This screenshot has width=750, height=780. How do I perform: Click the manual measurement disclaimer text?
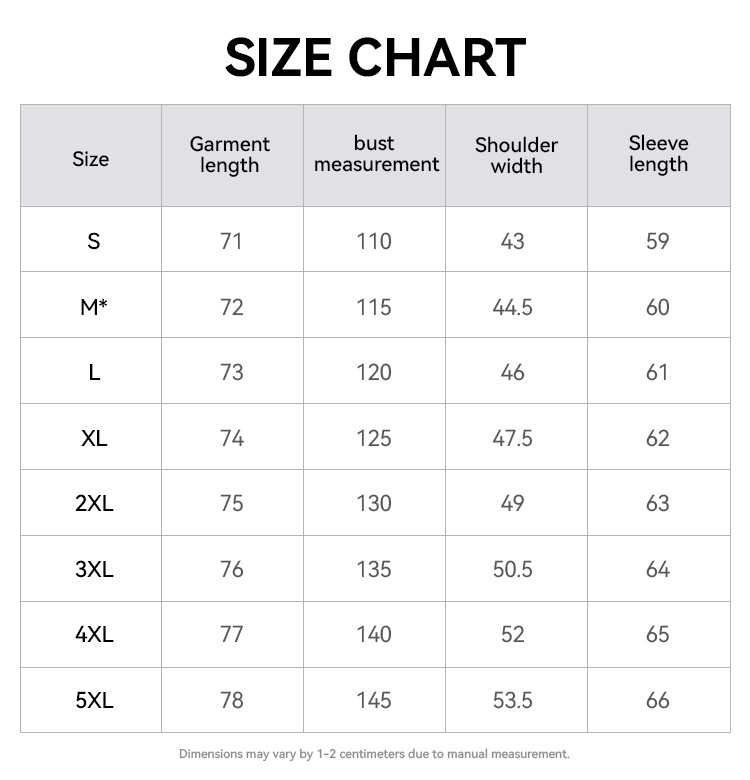[x=374, y=754]
